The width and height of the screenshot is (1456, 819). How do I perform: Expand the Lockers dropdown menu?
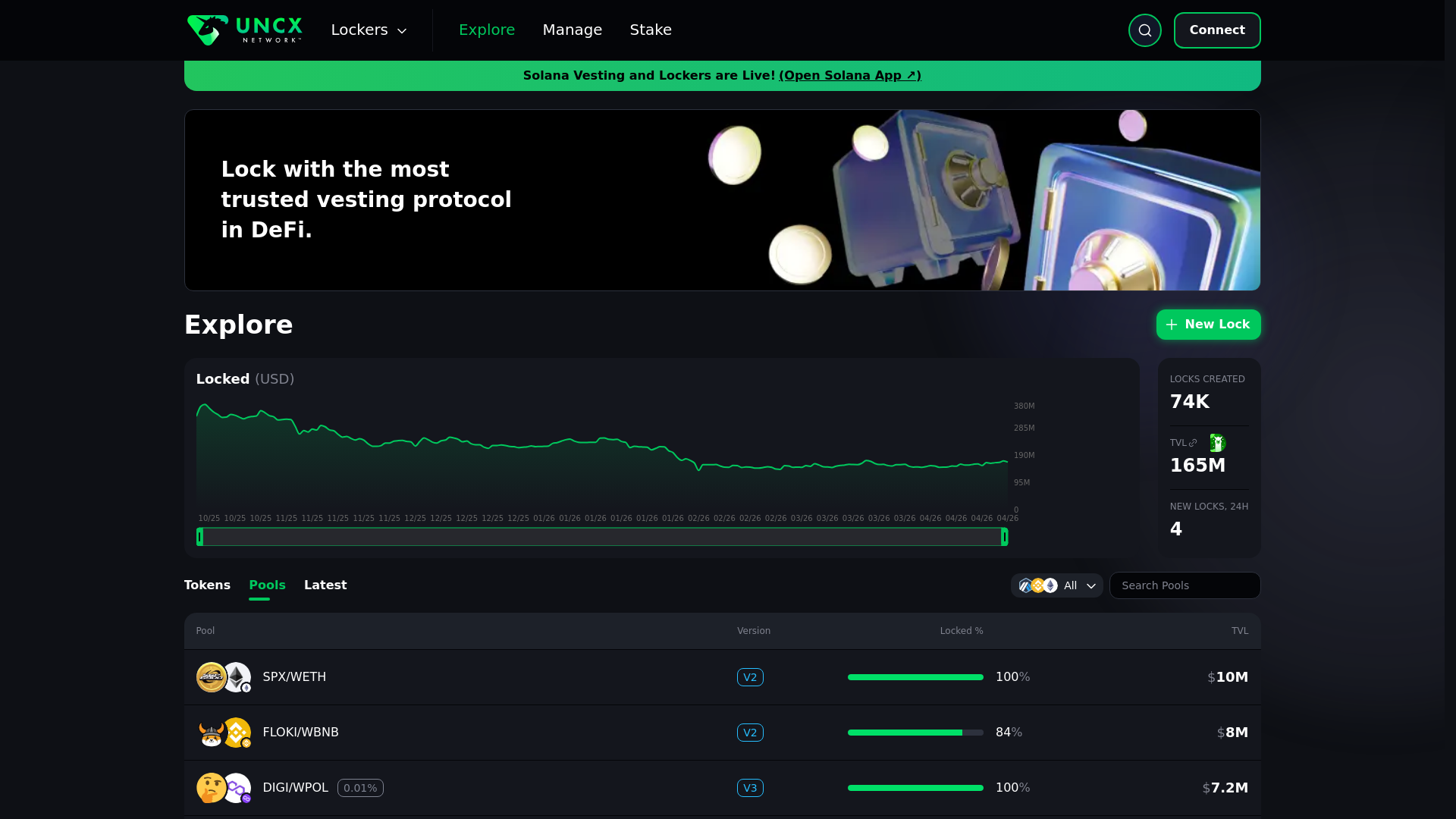369,30
